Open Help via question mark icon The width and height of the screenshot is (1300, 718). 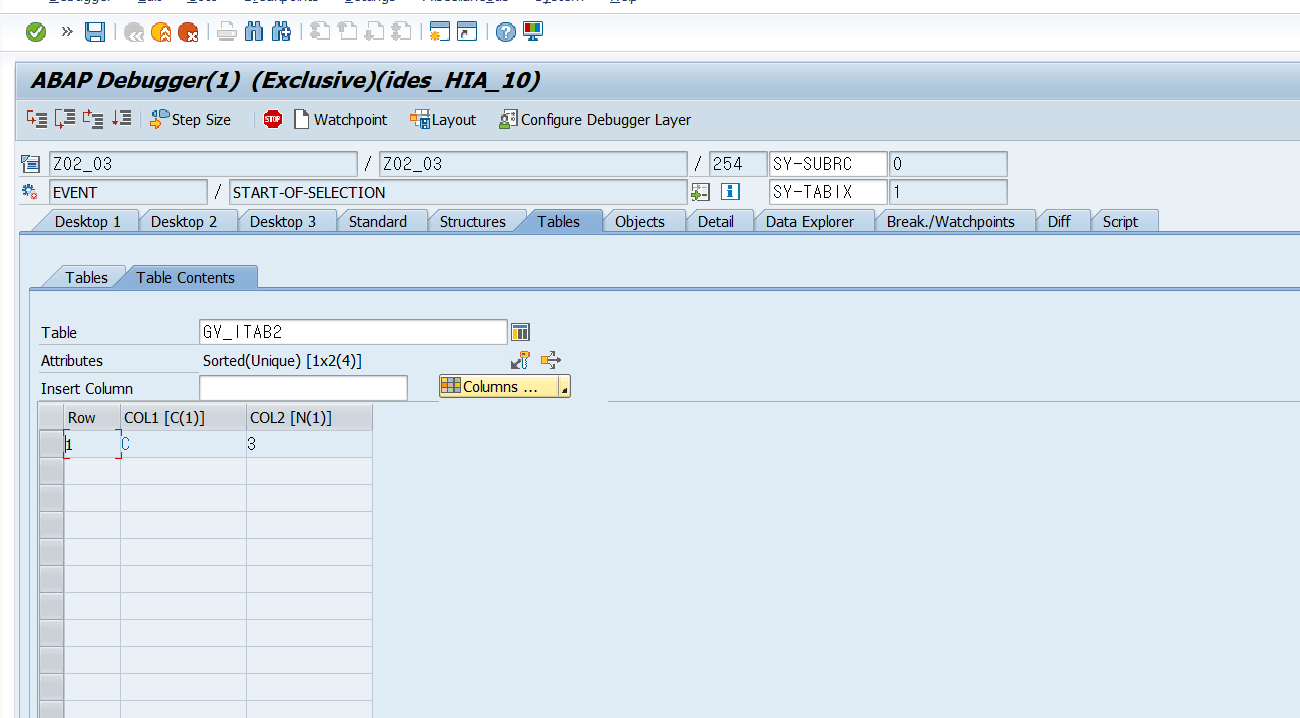click(506, 33)
